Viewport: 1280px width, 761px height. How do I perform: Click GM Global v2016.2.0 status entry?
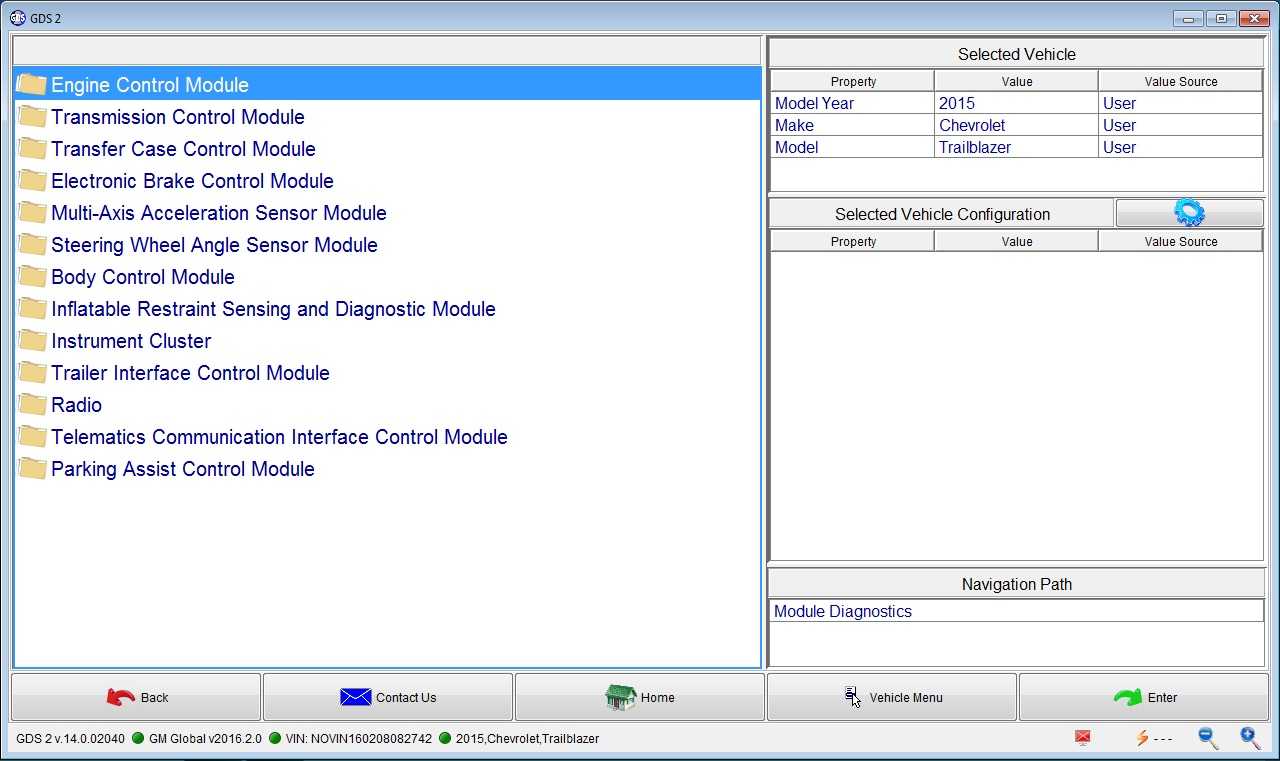click(205, 738)
